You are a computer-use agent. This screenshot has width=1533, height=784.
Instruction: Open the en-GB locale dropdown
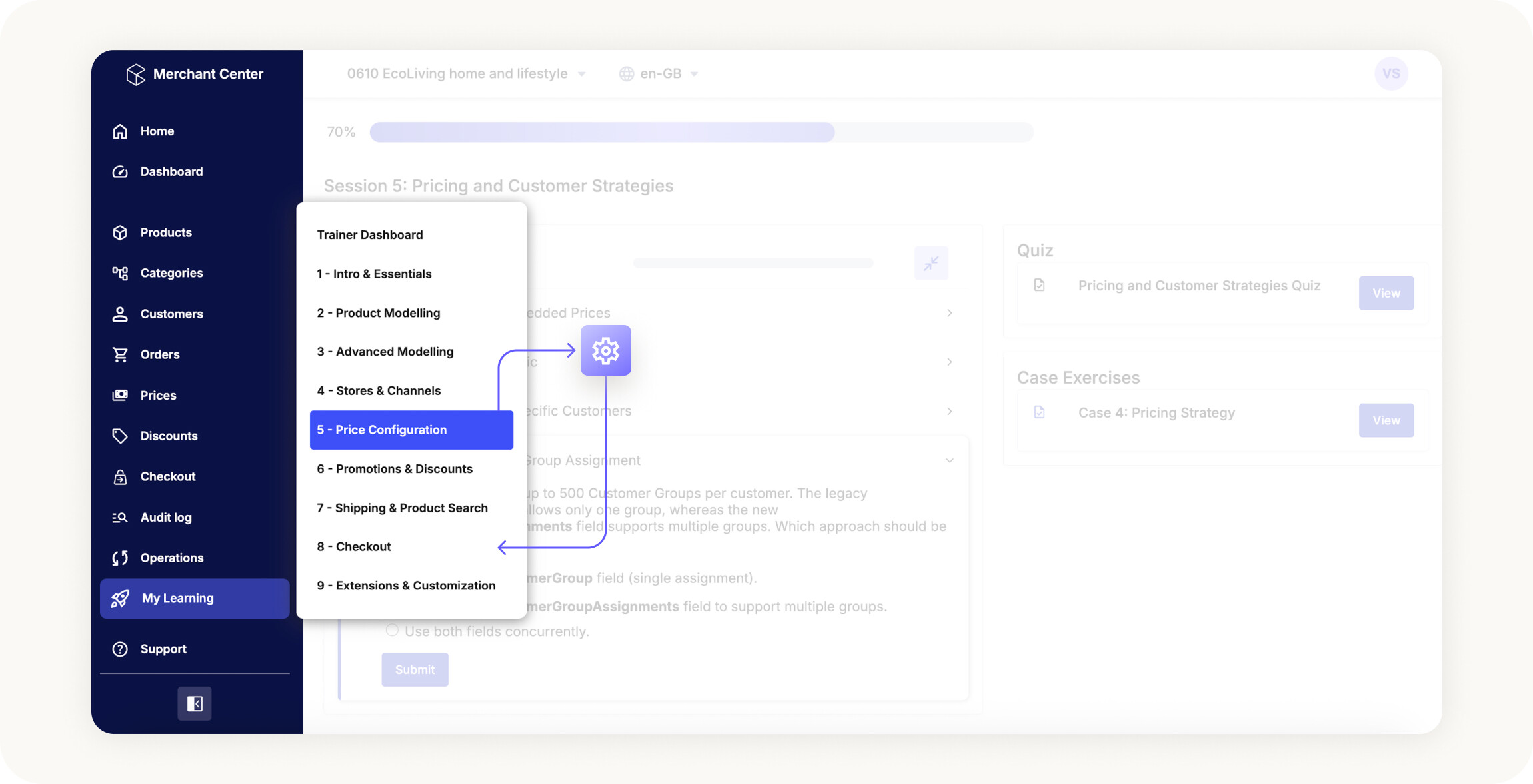(x=659, y=73)
